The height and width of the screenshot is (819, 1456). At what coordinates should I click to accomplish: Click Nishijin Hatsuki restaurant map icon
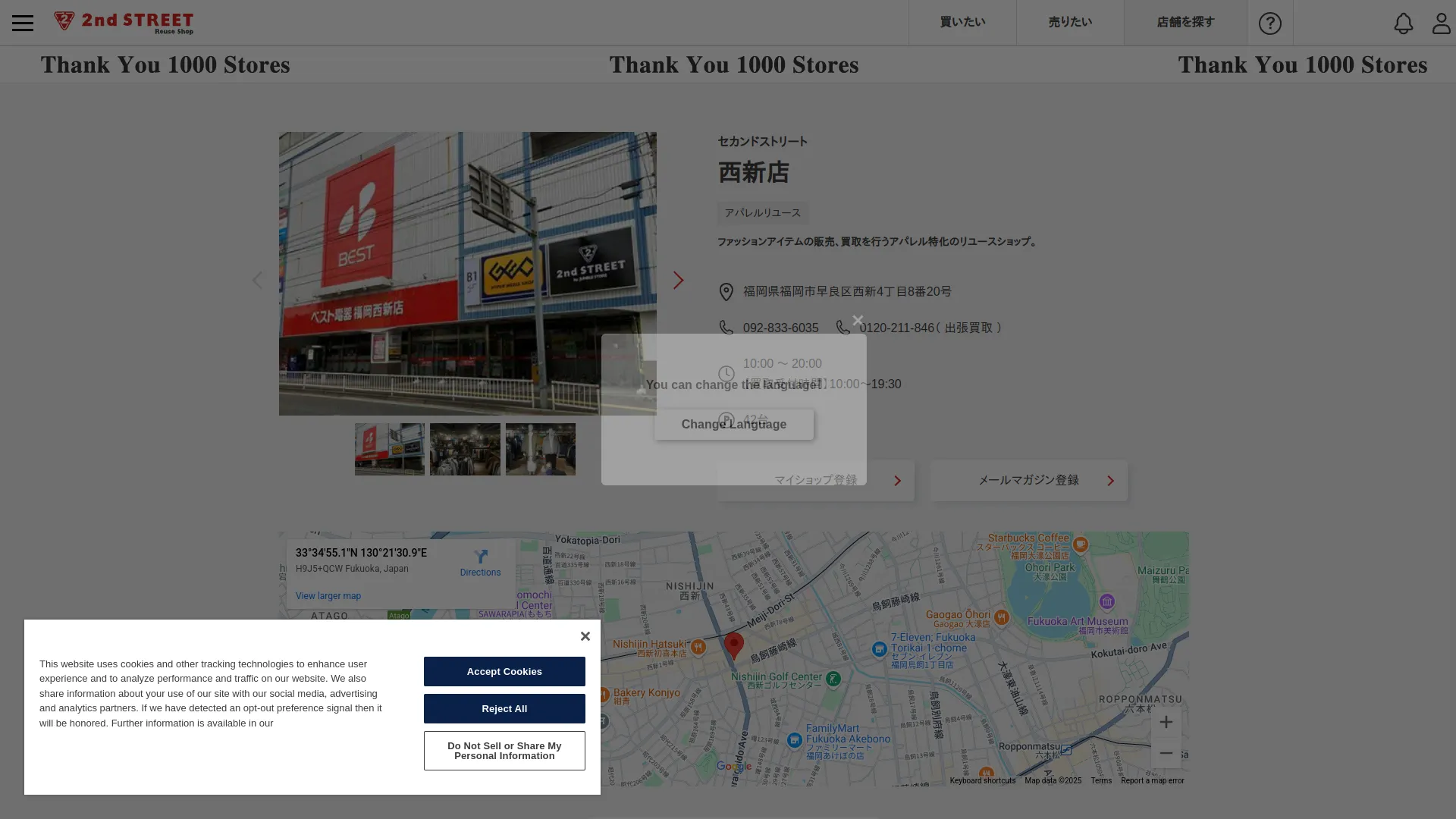(698, 647)
